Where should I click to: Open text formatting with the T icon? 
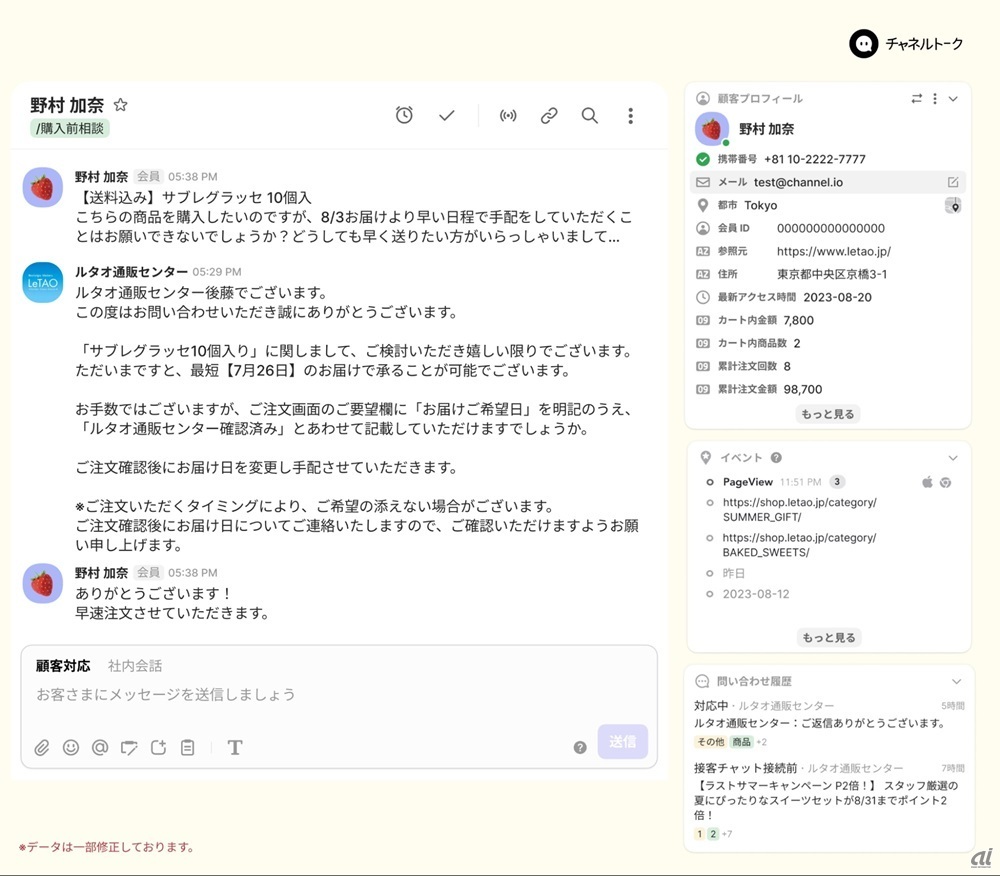(235, 747)
